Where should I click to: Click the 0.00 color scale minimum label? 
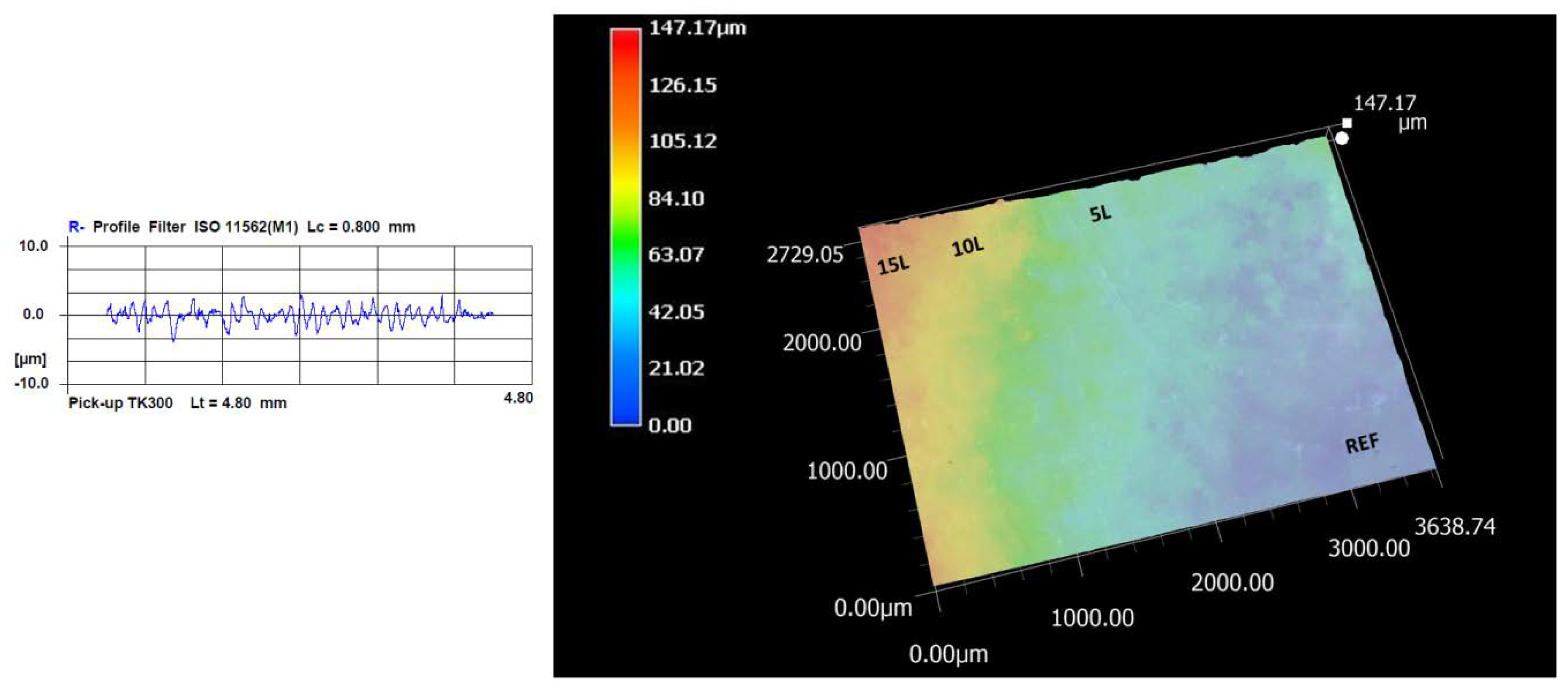click(670, 425)
